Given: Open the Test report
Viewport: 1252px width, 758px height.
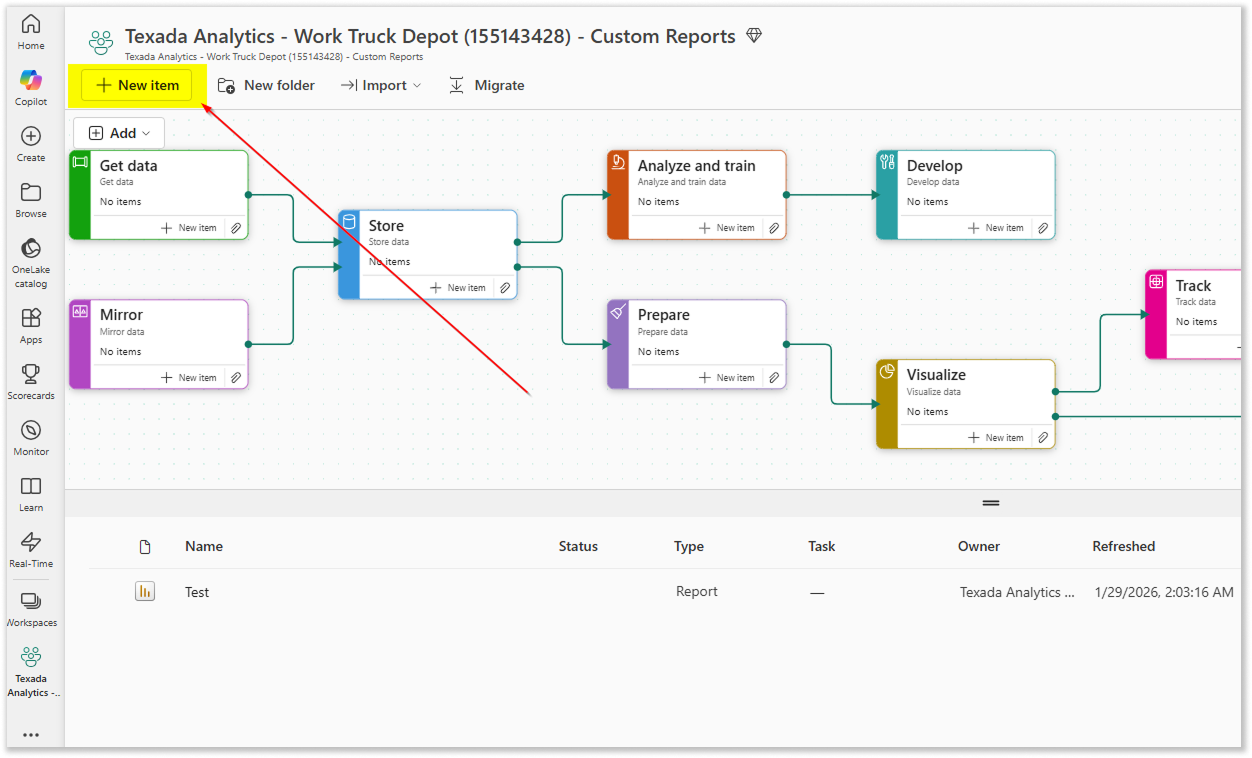Looking at the screenshot, I should point(197,592).
